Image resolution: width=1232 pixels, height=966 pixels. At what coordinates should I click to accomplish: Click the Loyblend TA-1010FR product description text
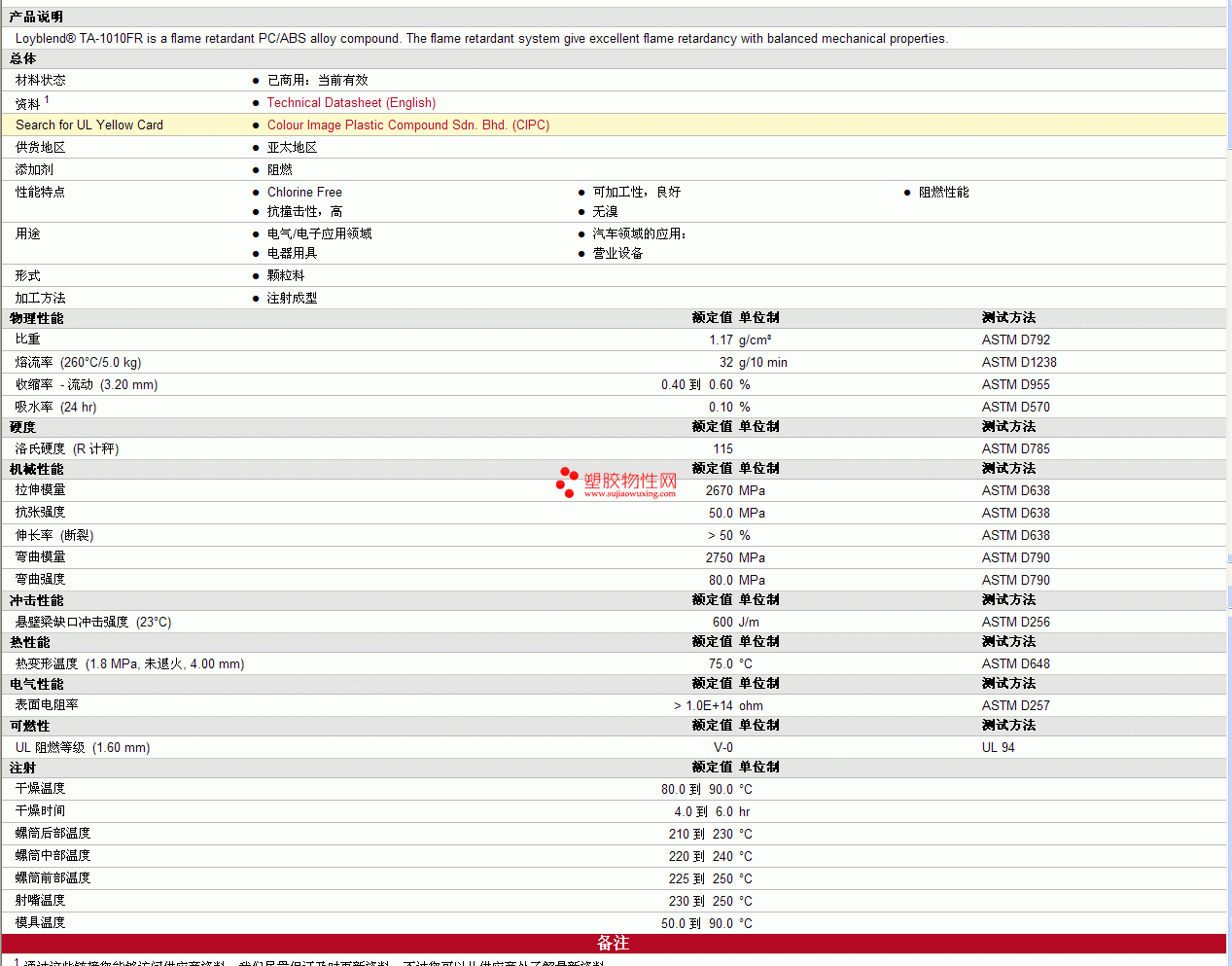(x=481, y=38)
